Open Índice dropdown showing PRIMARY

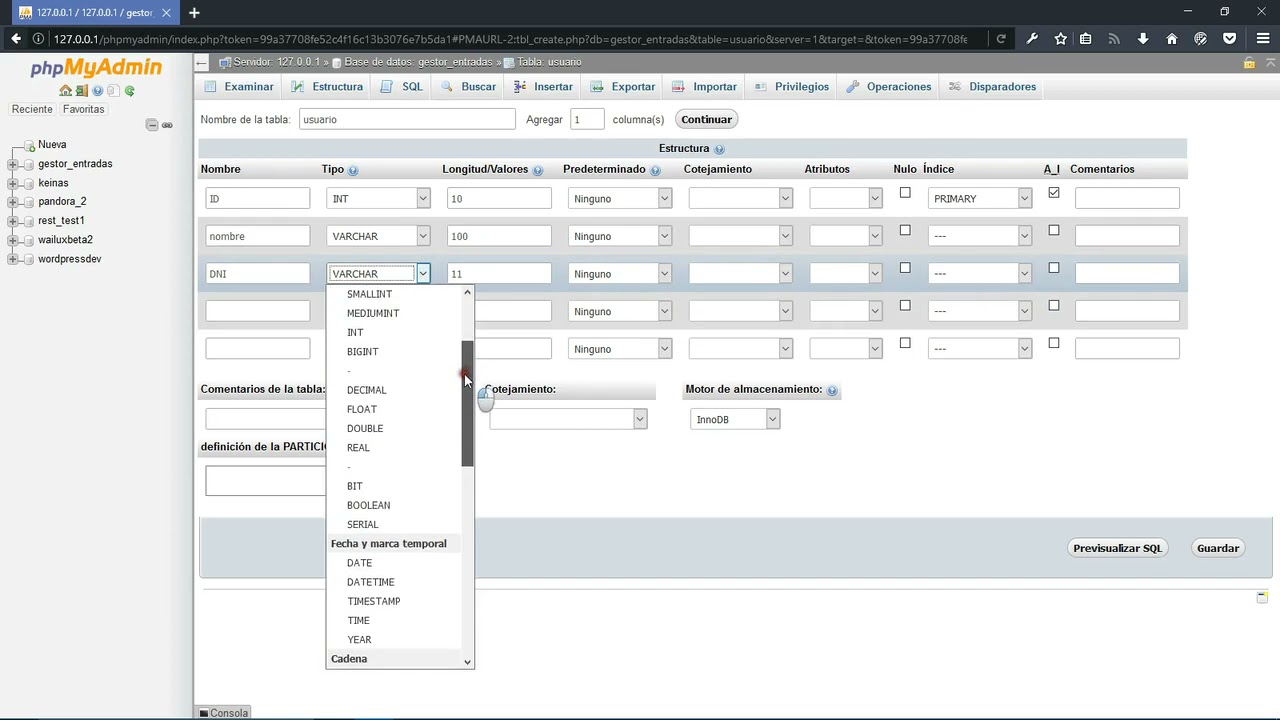(x=979, y=199)
